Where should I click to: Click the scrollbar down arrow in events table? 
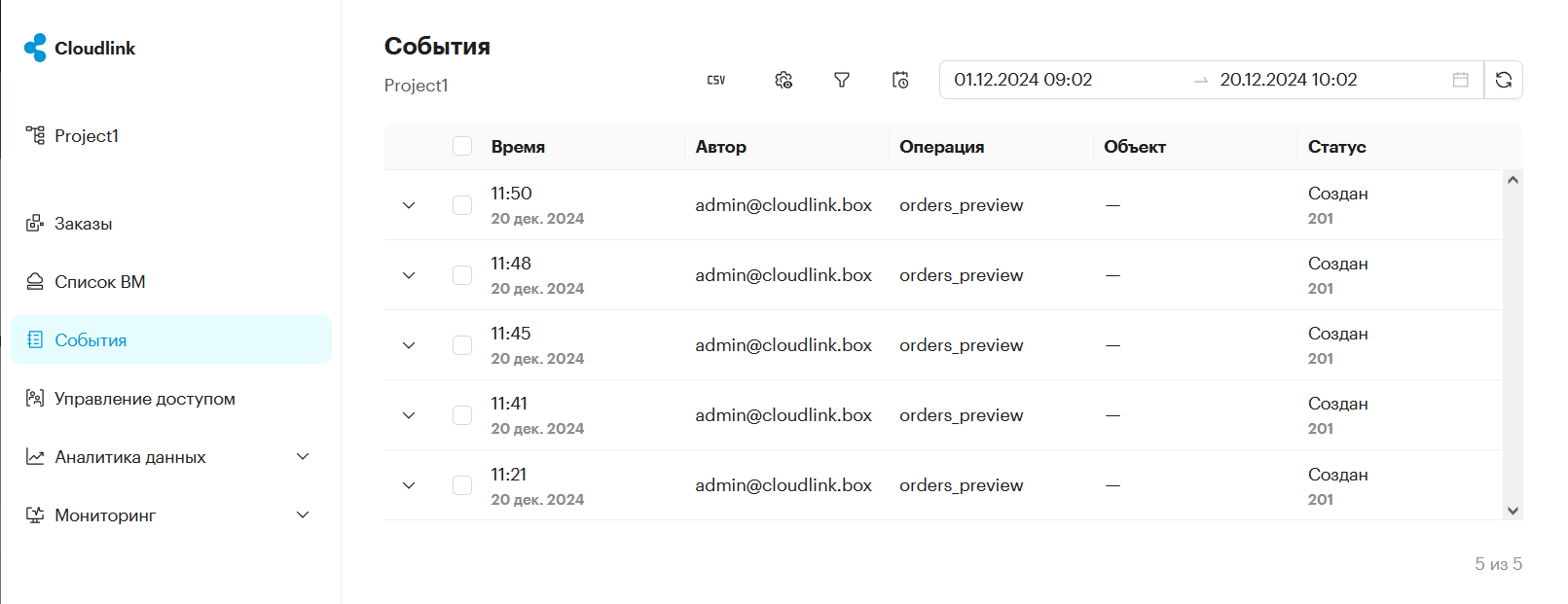coord(1513,510)
